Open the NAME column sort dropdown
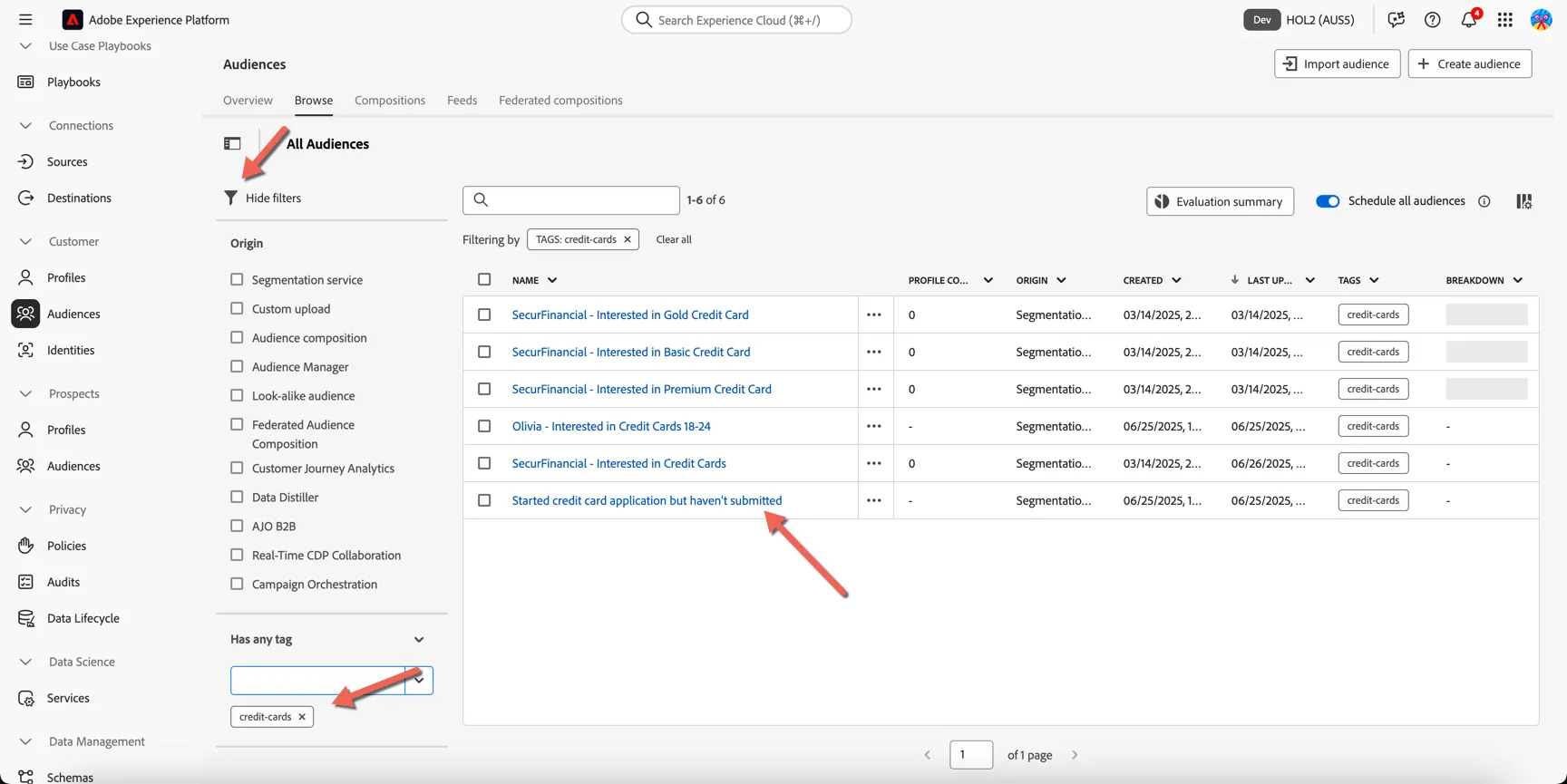This screenshot has width=1567, height=784. point(552,280)
